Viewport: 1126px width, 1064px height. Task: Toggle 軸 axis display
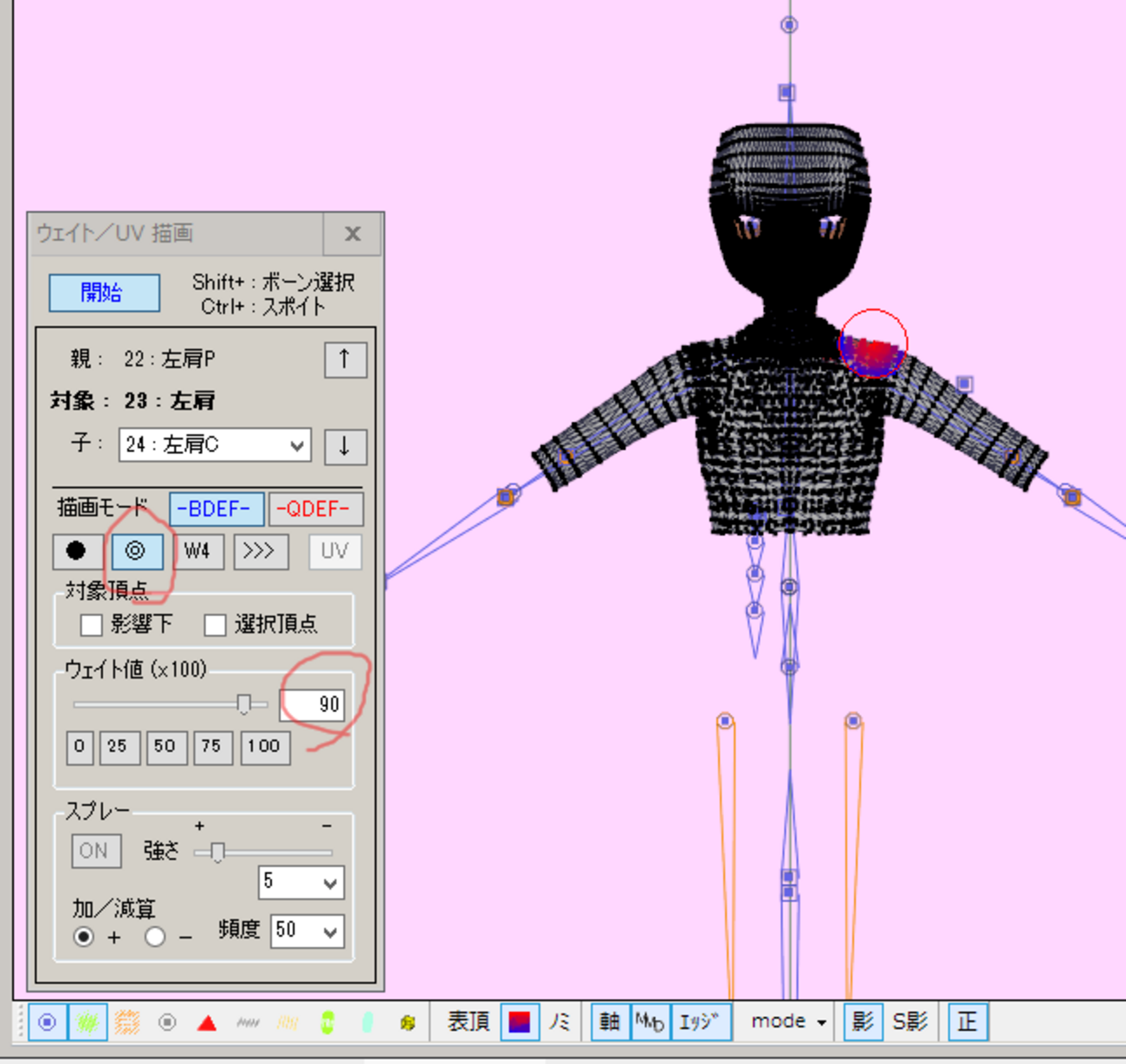point(610,1022)
